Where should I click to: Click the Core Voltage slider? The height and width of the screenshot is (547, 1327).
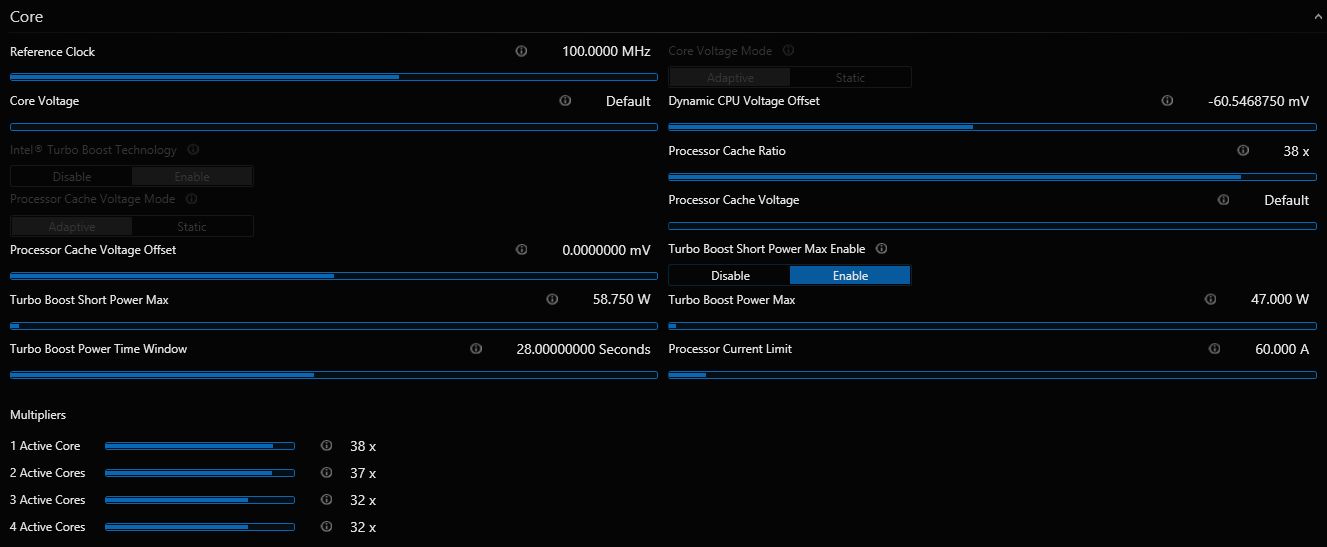click(334, 127)
